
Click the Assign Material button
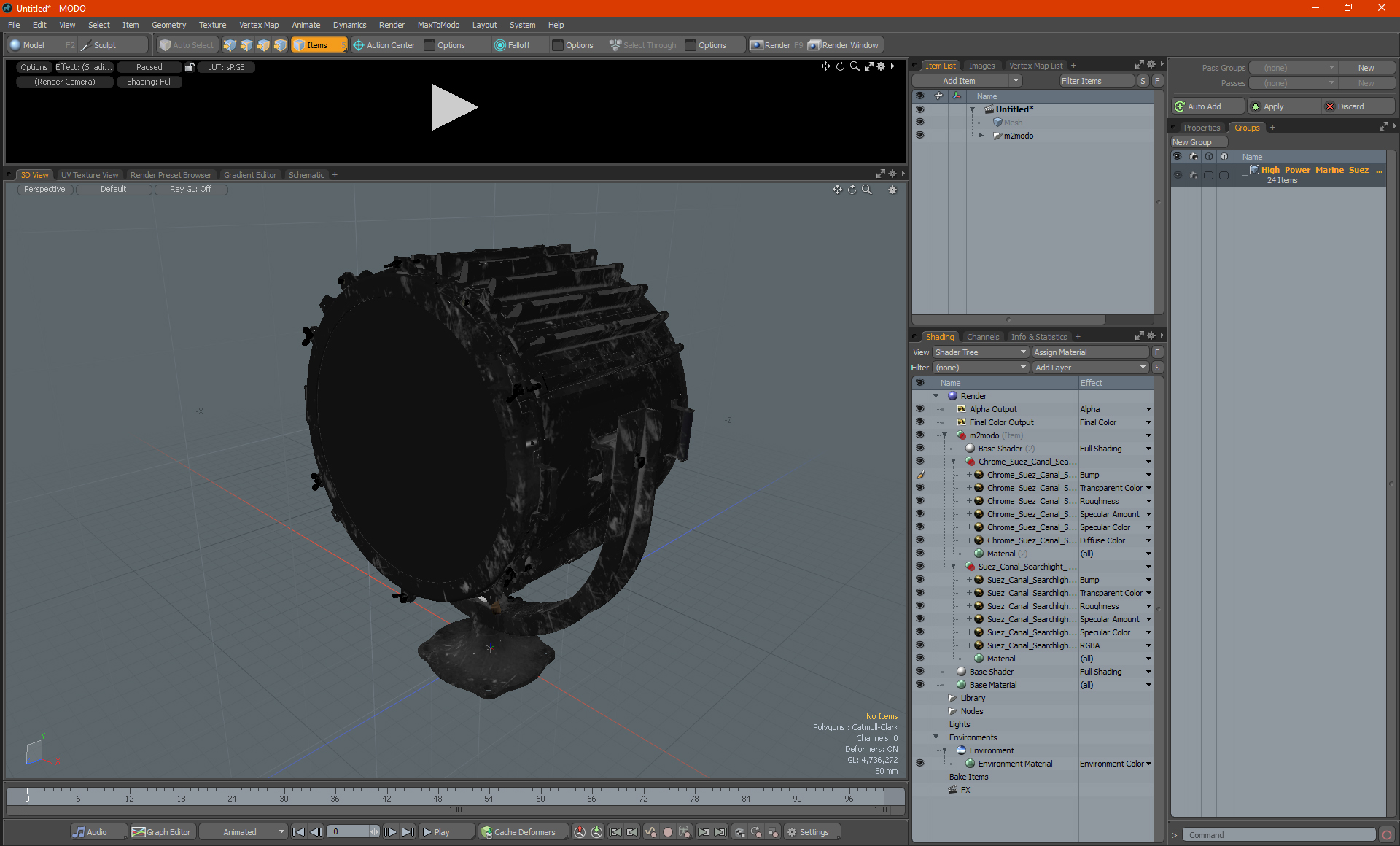pyautogui.click(x=1091, y=352)
